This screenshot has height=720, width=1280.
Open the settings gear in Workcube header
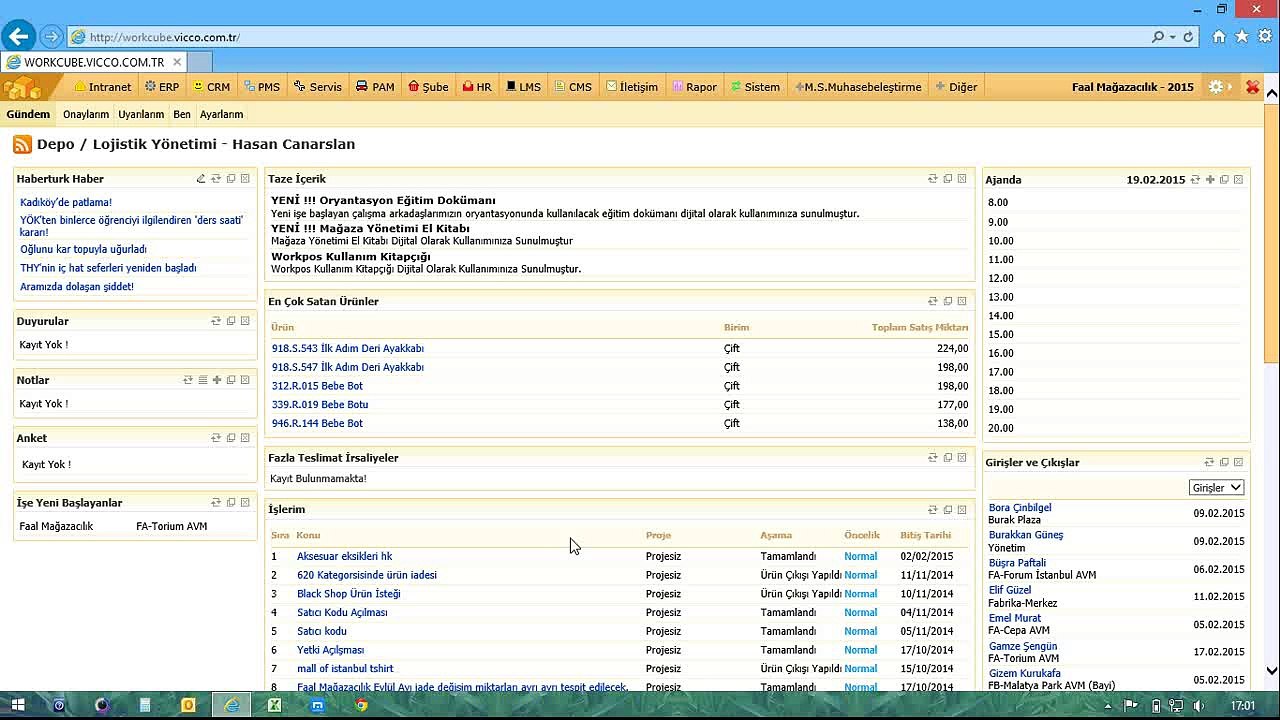coord(1216,87)
